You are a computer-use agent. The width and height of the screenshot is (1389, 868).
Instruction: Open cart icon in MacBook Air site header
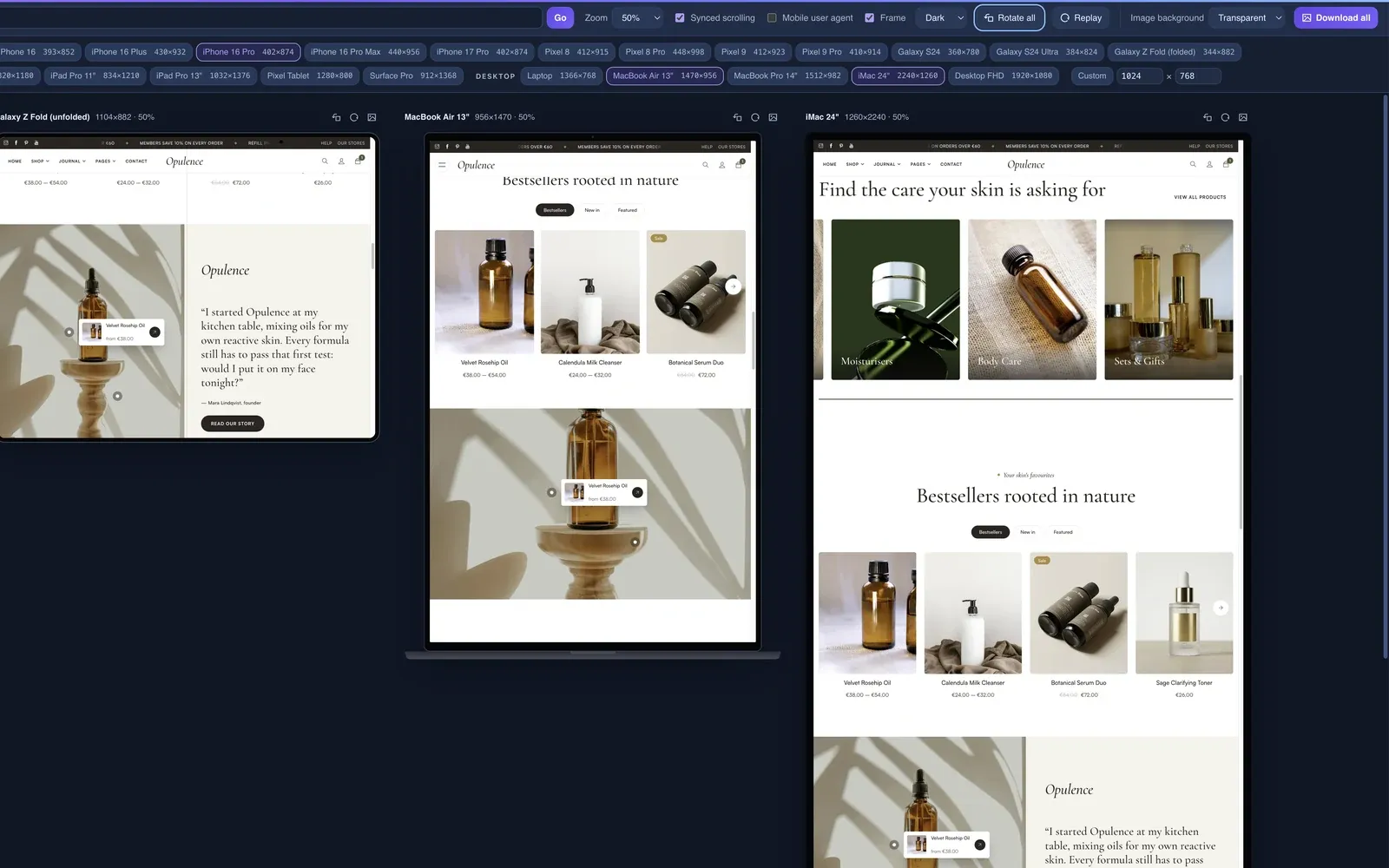(x=739, y=165)
